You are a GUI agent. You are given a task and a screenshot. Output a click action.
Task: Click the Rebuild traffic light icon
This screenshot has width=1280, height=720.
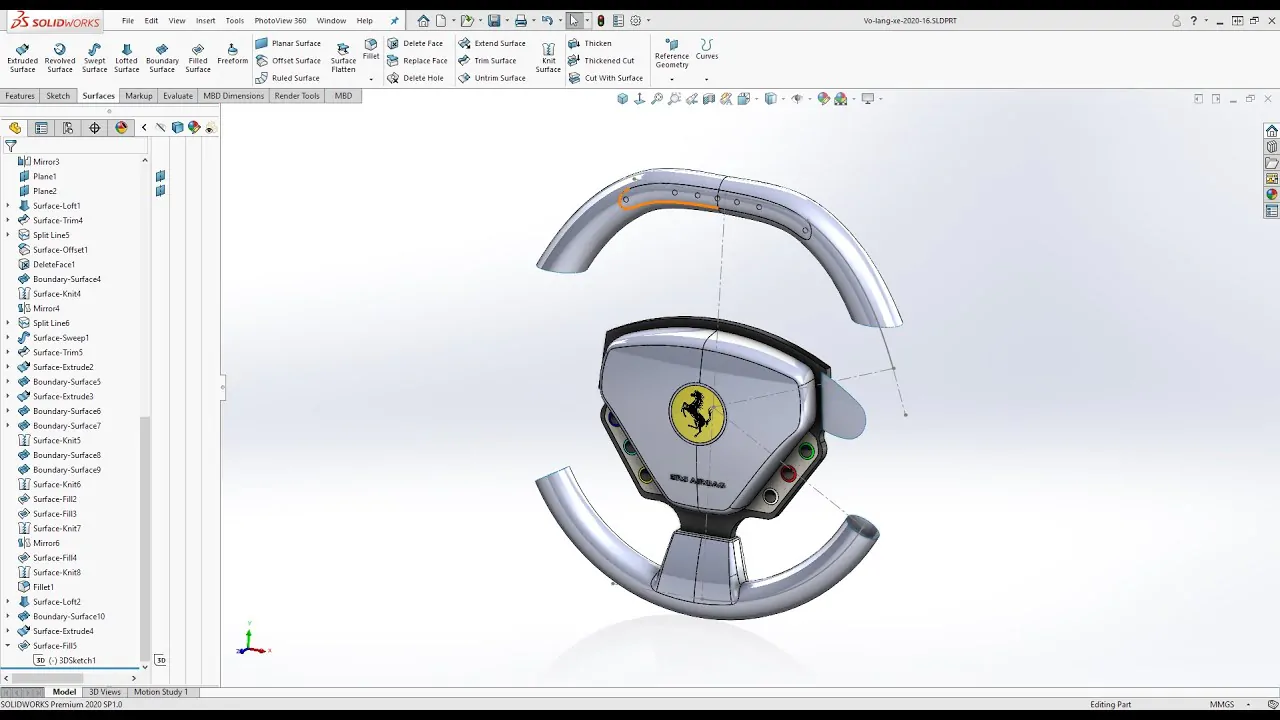[600, 20]
